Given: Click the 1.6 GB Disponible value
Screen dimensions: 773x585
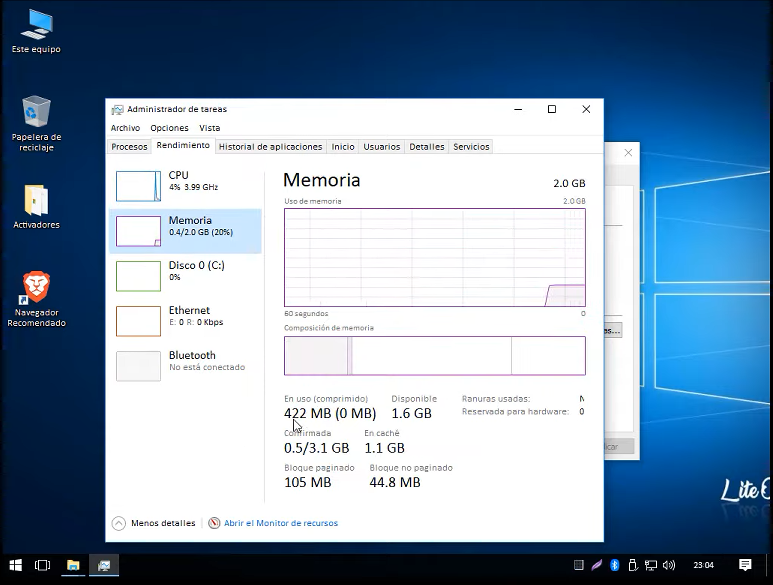Looking at the screenshot, I should pos(412,413).
